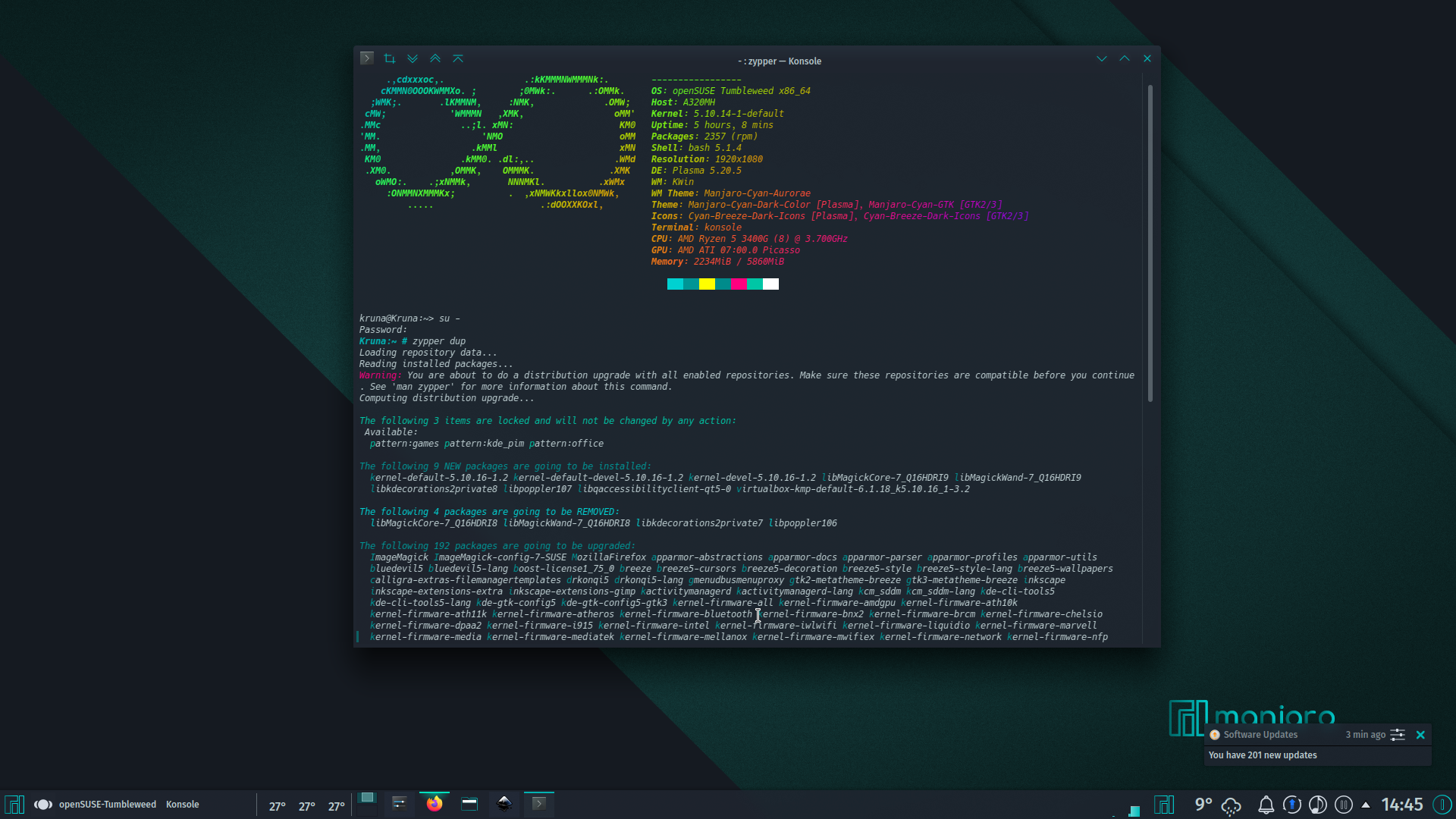1456x819 pixels.
Task: Click the first 27° temperature sensor reading
Action: click(x=278, y=806)
